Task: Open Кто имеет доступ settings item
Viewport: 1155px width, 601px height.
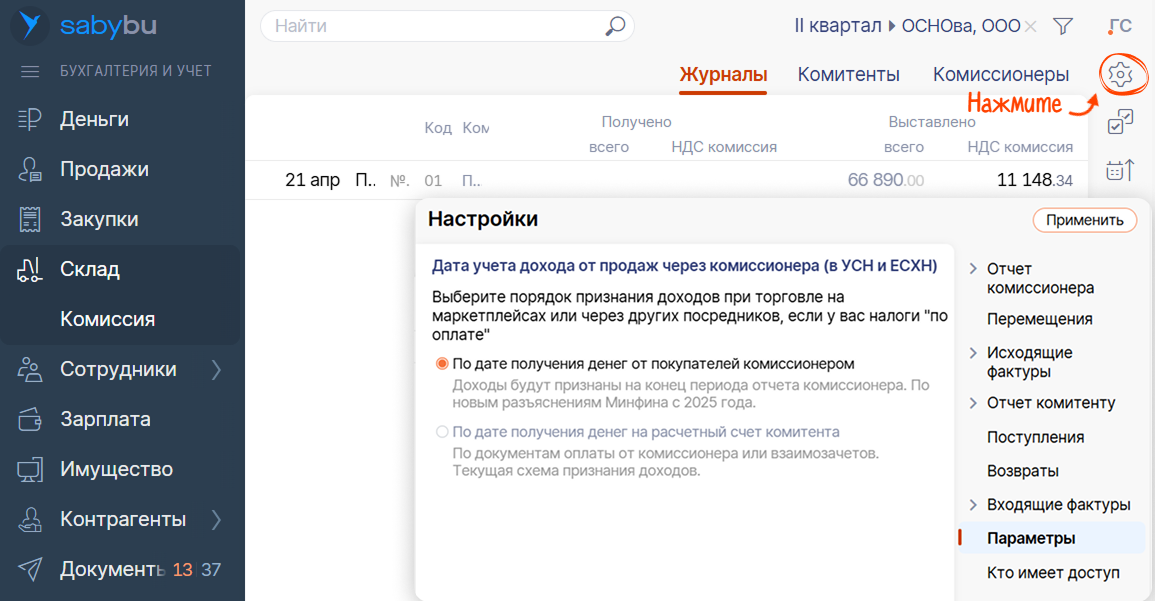Action: coord(1052,573)
